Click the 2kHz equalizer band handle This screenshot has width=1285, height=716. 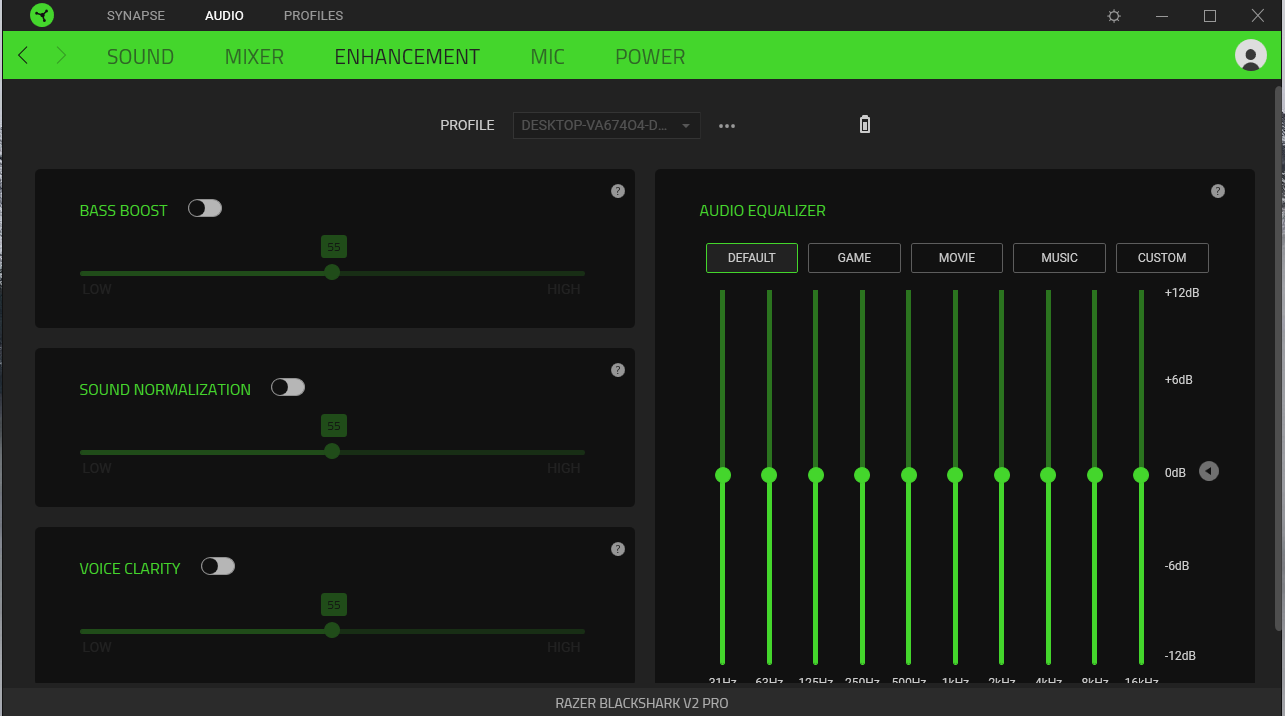pos(1002,475)
